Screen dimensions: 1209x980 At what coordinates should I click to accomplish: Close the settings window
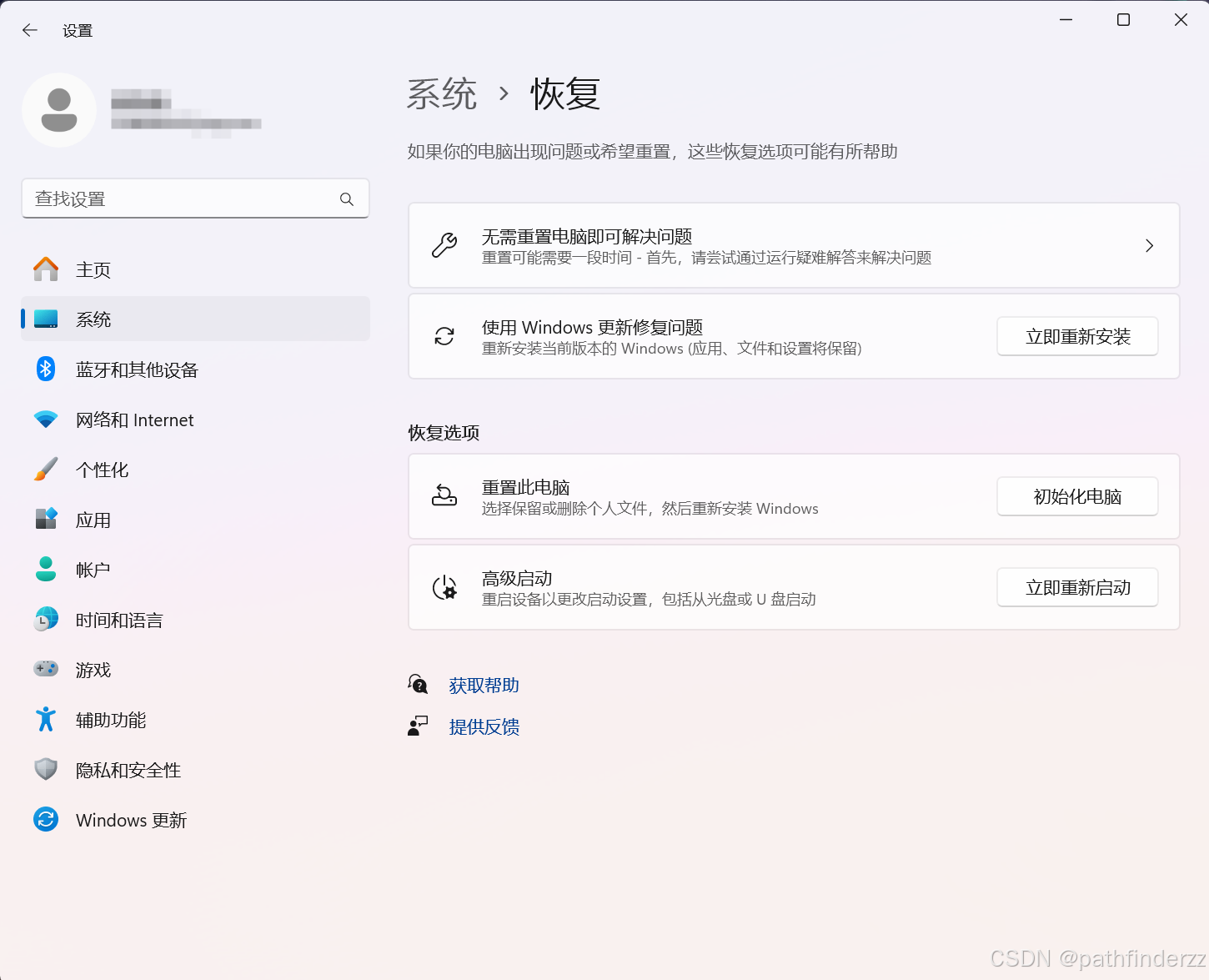click(x=1181, y=19)
